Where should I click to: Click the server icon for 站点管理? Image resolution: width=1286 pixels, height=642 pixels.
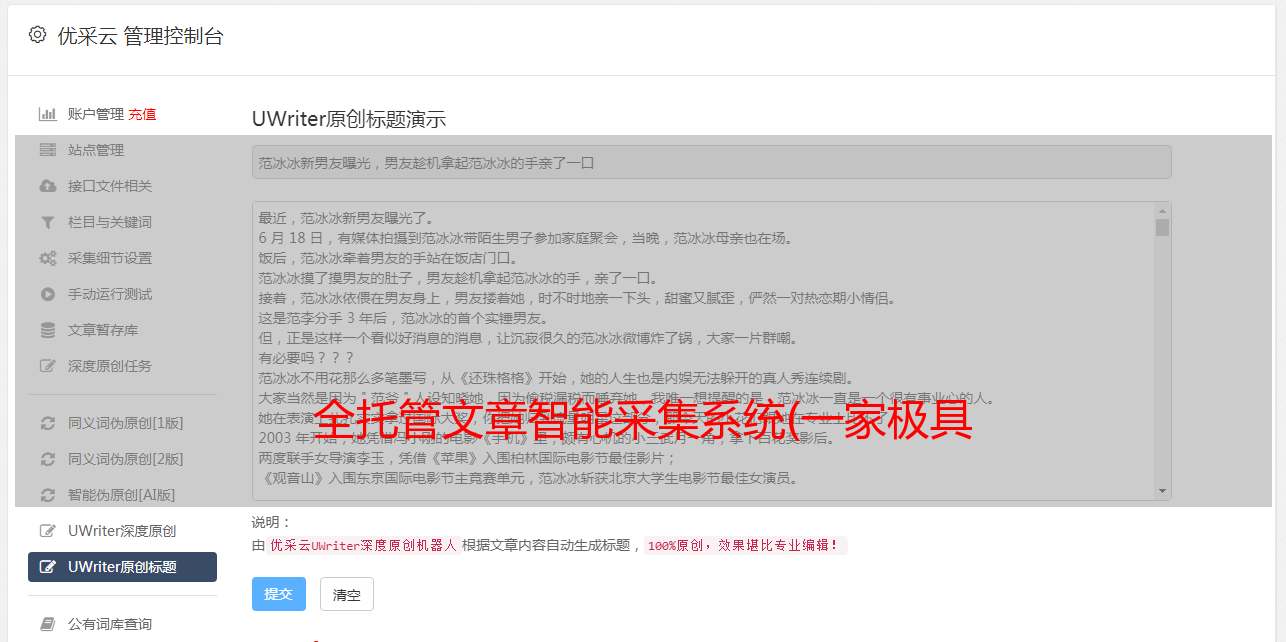[x=47, y=150]
